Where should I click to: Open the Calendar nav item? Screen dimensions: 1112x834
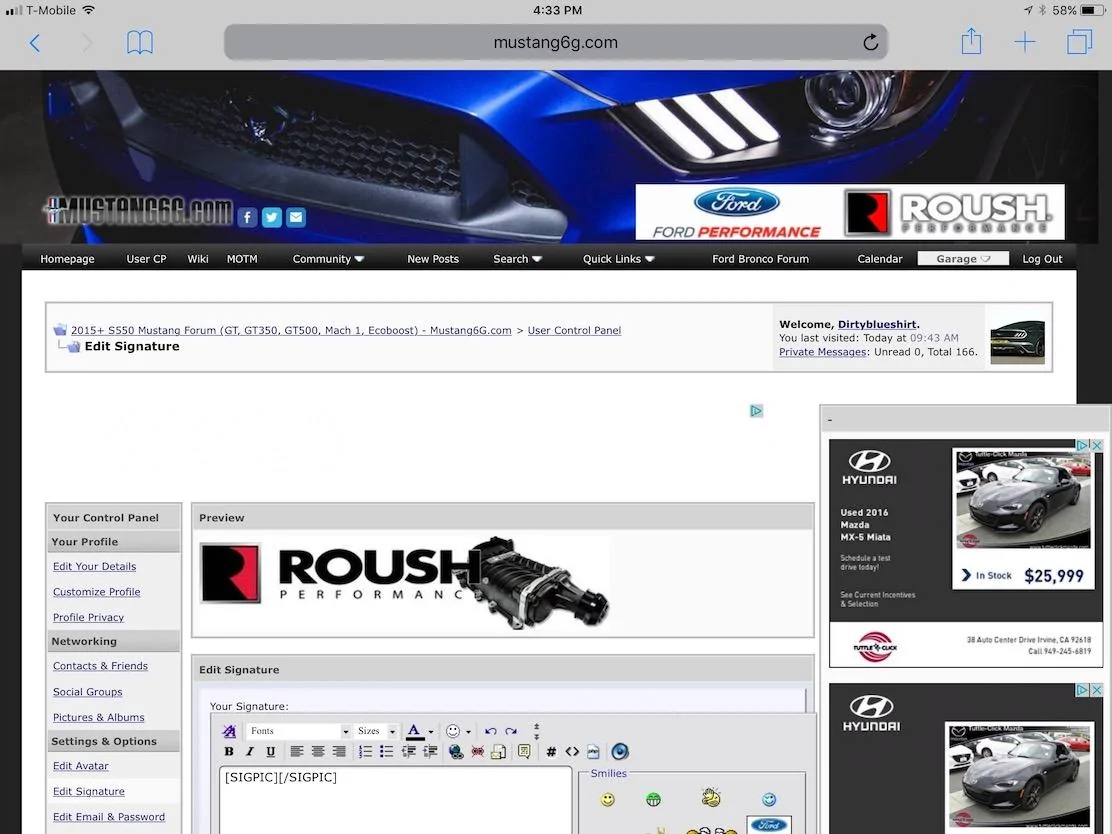click(x=879, y=259)
